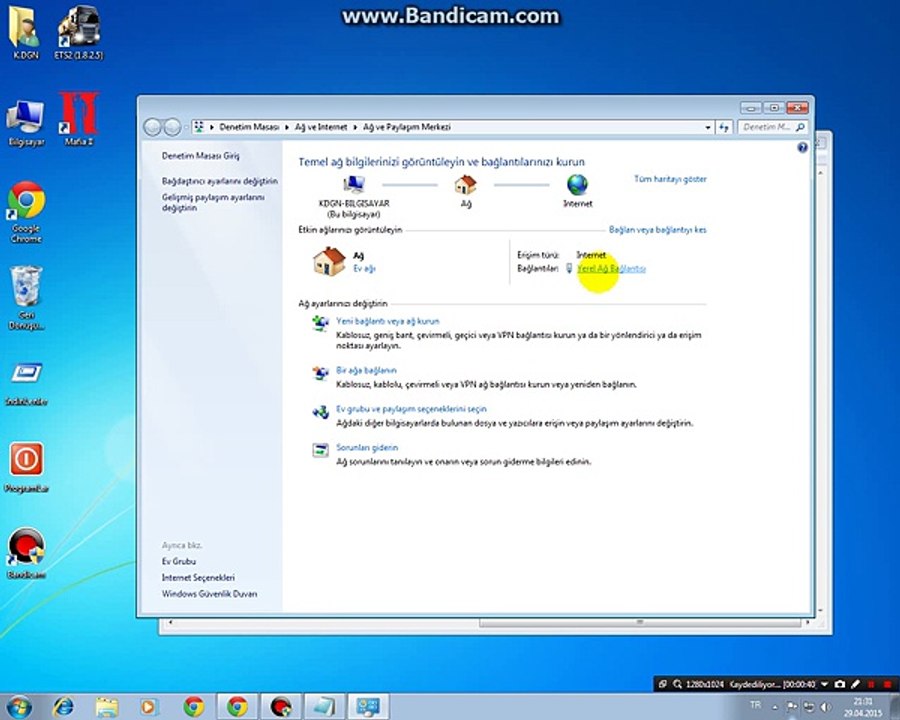Click Ev ağı link
The width and height of the screenshot is (900, 720).
tap(364, 269)
